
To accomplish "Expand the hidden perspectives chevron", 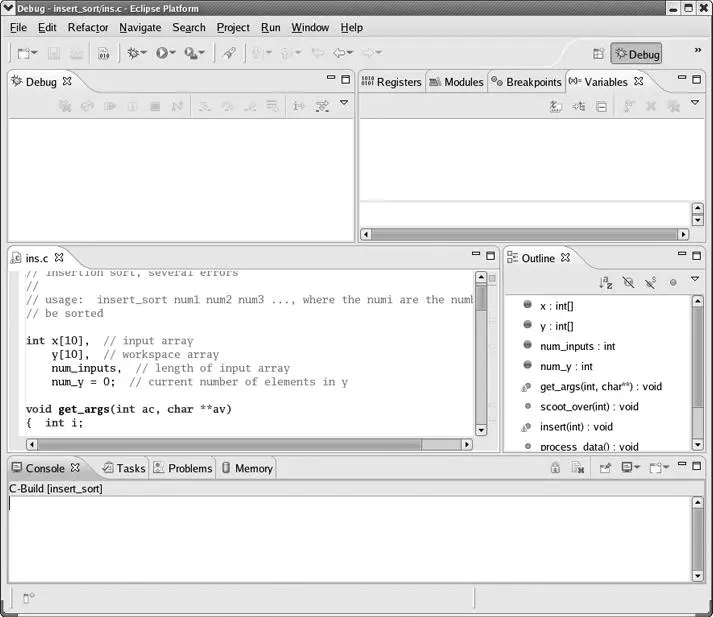I will [697, 51].
